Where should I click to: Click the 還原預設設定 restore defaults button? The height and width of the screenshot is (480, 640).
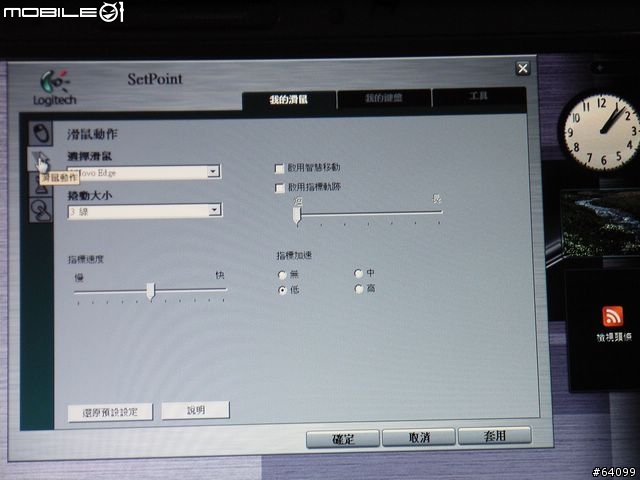pos(110,413)
